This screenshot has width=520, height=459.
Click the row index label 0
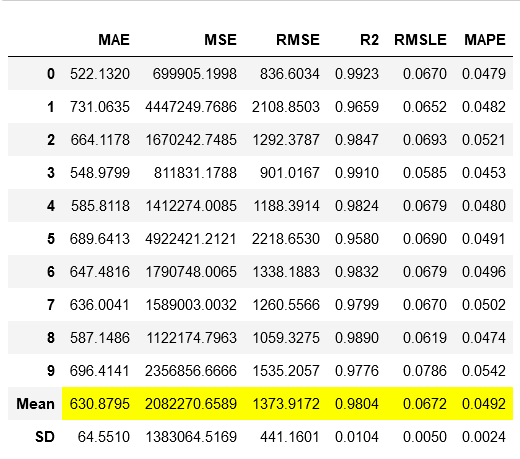pos(51,74)
